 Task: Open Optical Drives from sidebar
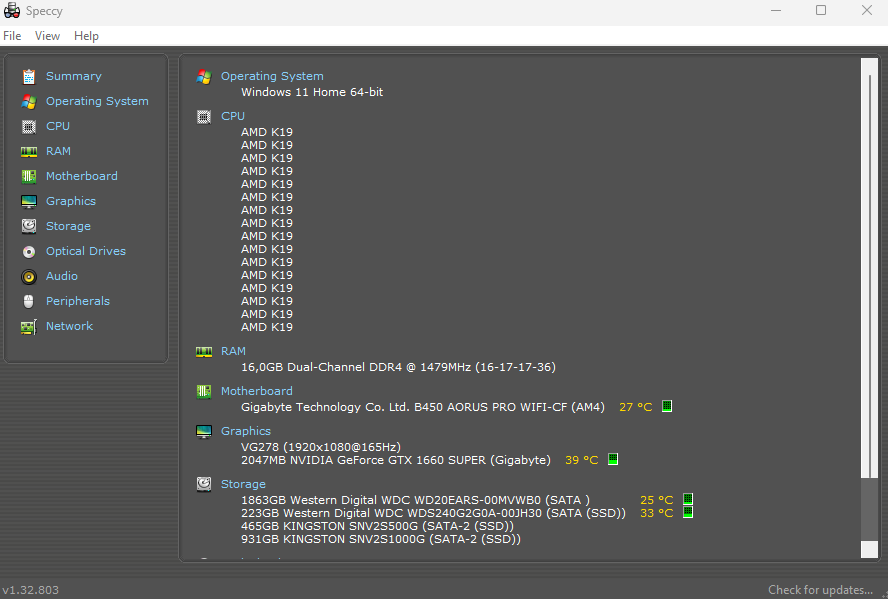[x=86, y=251]
